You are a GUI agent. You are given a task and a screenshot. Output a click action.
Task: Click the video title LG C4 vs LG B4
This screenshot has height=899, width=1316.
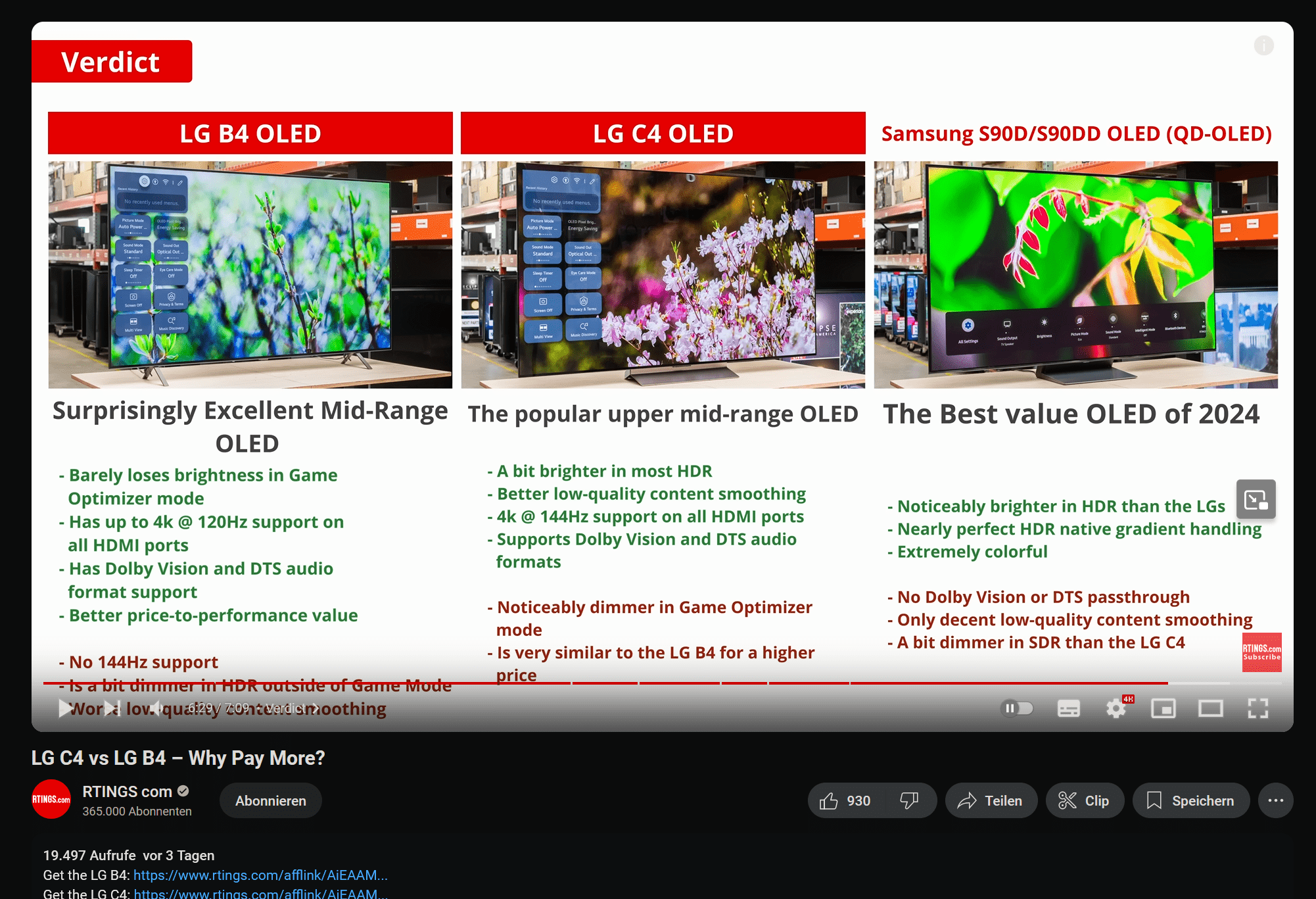pos(178,758)
